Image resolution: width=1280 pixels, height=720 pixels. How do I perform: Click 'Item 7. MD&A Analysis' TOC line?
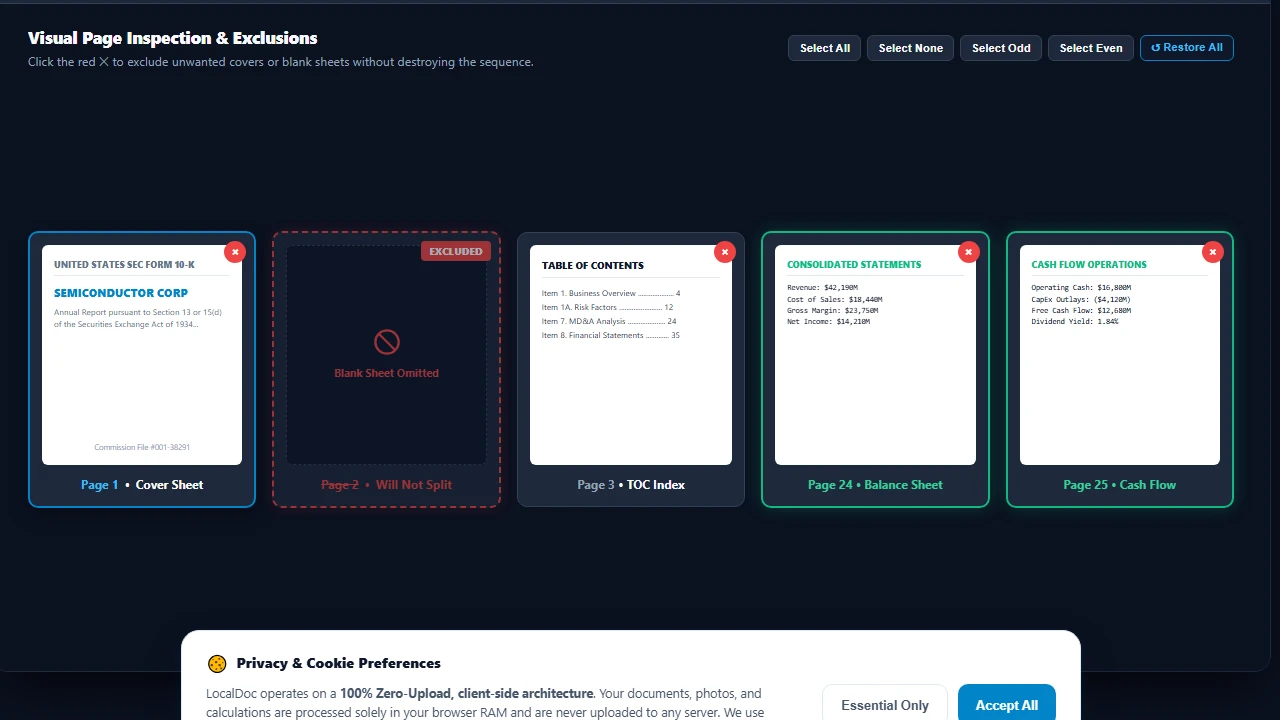tap(609, 321)
